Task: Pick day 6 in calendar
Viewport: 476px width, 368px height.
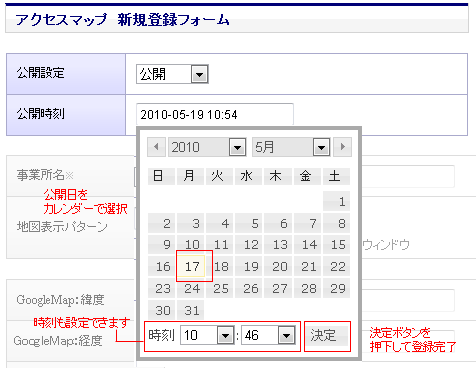Action: (x=278, y=223)
